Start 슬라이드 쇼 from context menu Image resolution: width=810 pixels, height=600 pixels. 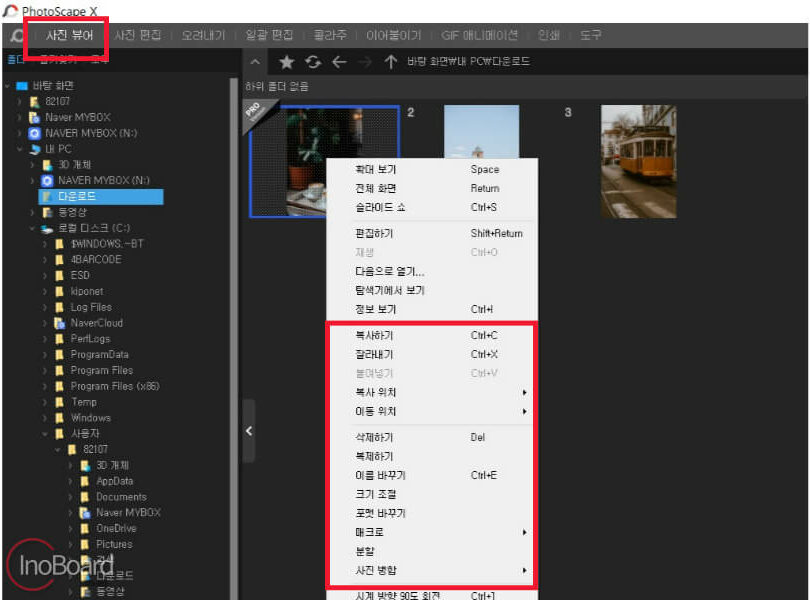tap(432, 208)
